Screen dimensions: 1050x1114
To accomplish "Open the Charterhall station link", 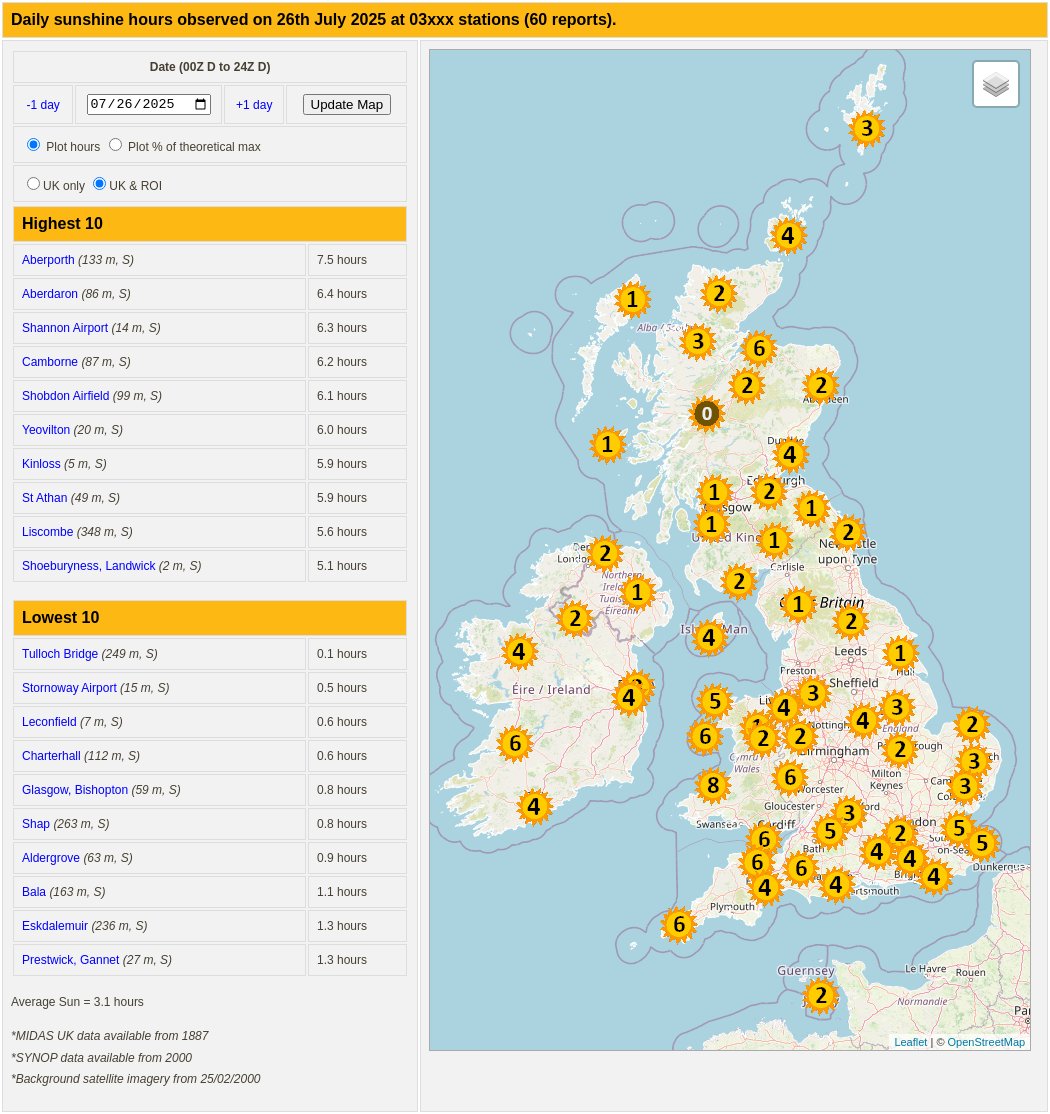I will [x=51, y=757].
